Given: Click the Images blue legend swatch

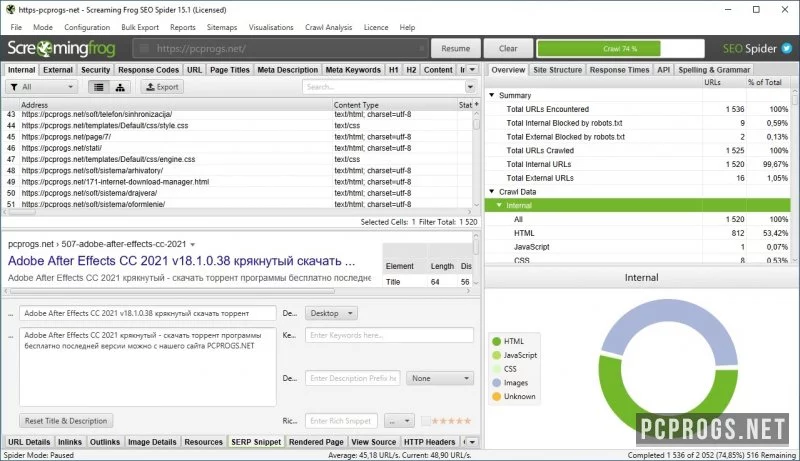Looking at the screenshot, I should tap(496, 383).
